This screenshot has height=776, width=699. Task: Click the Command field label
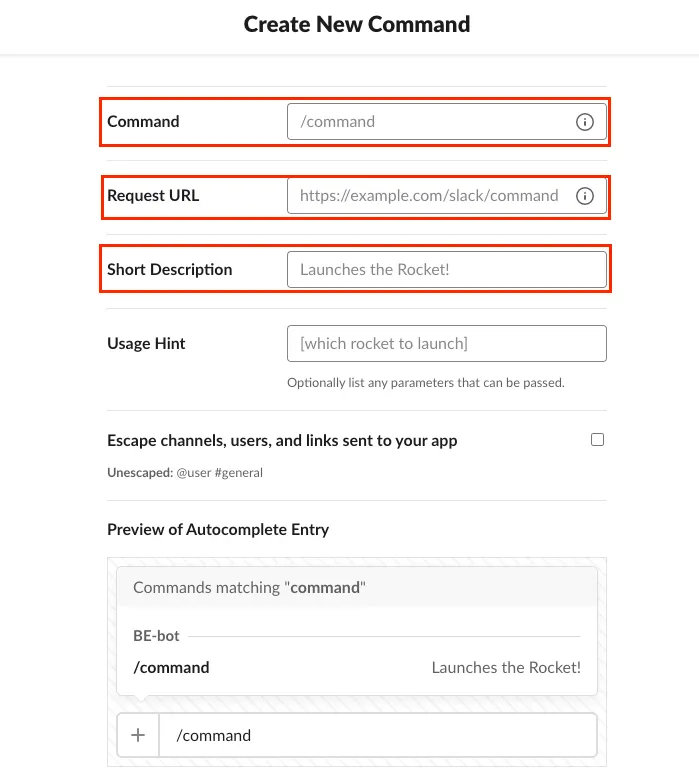coord(143,122)
